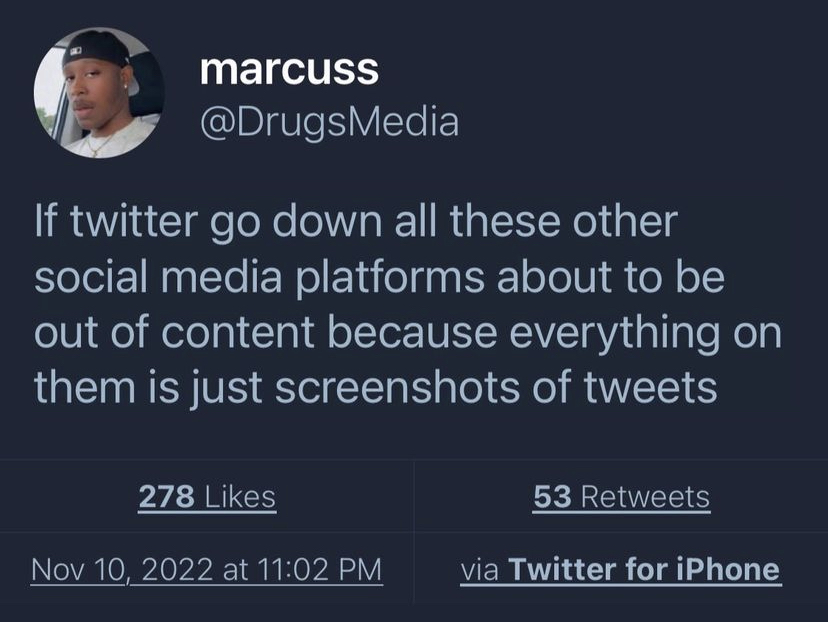Open marcuss's circular profile picture
Viewport: 828px width, 622px height.
(x=97, y=93)
